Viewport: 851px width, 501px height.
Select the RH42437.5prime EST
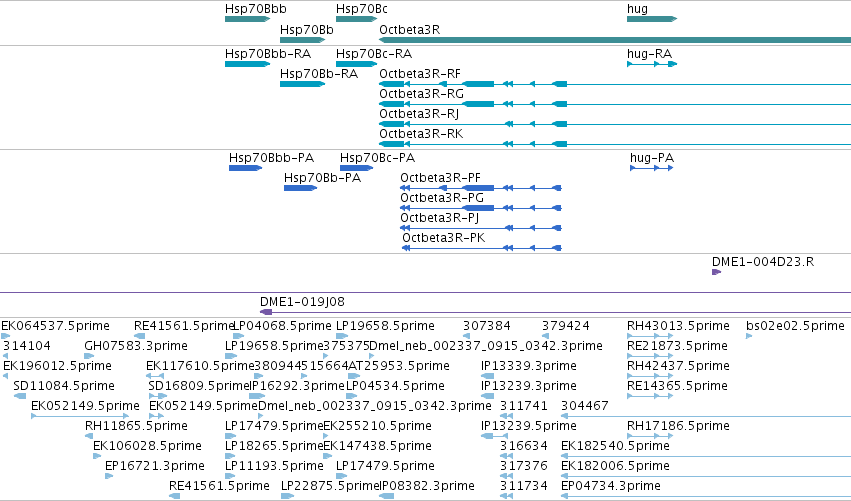point(650,376)
